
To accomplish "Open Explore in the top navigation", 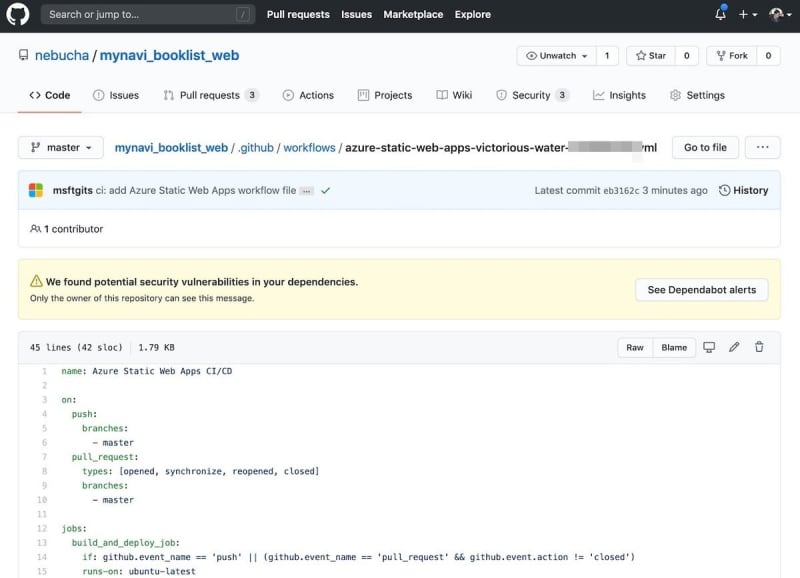I will 472,15.
